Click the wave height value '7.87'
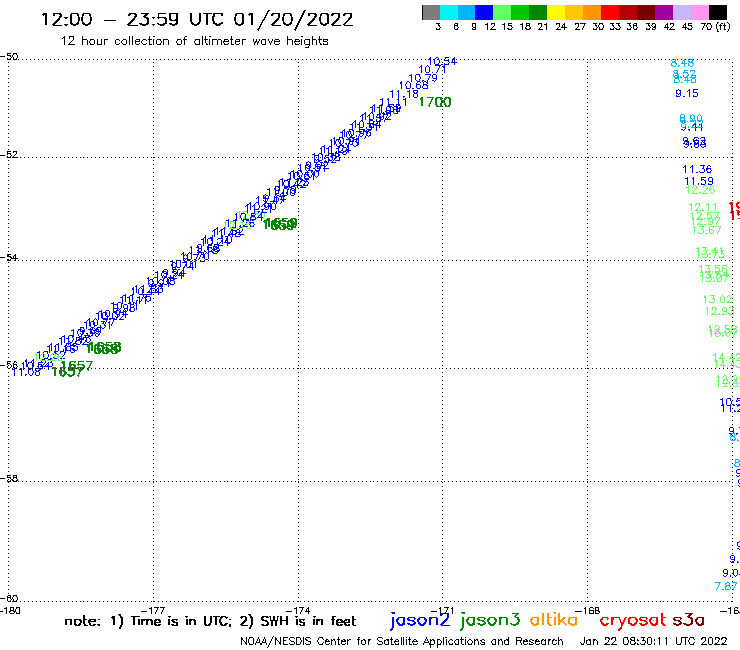This screenshot has width=740, height=650. tap(726, 586)
